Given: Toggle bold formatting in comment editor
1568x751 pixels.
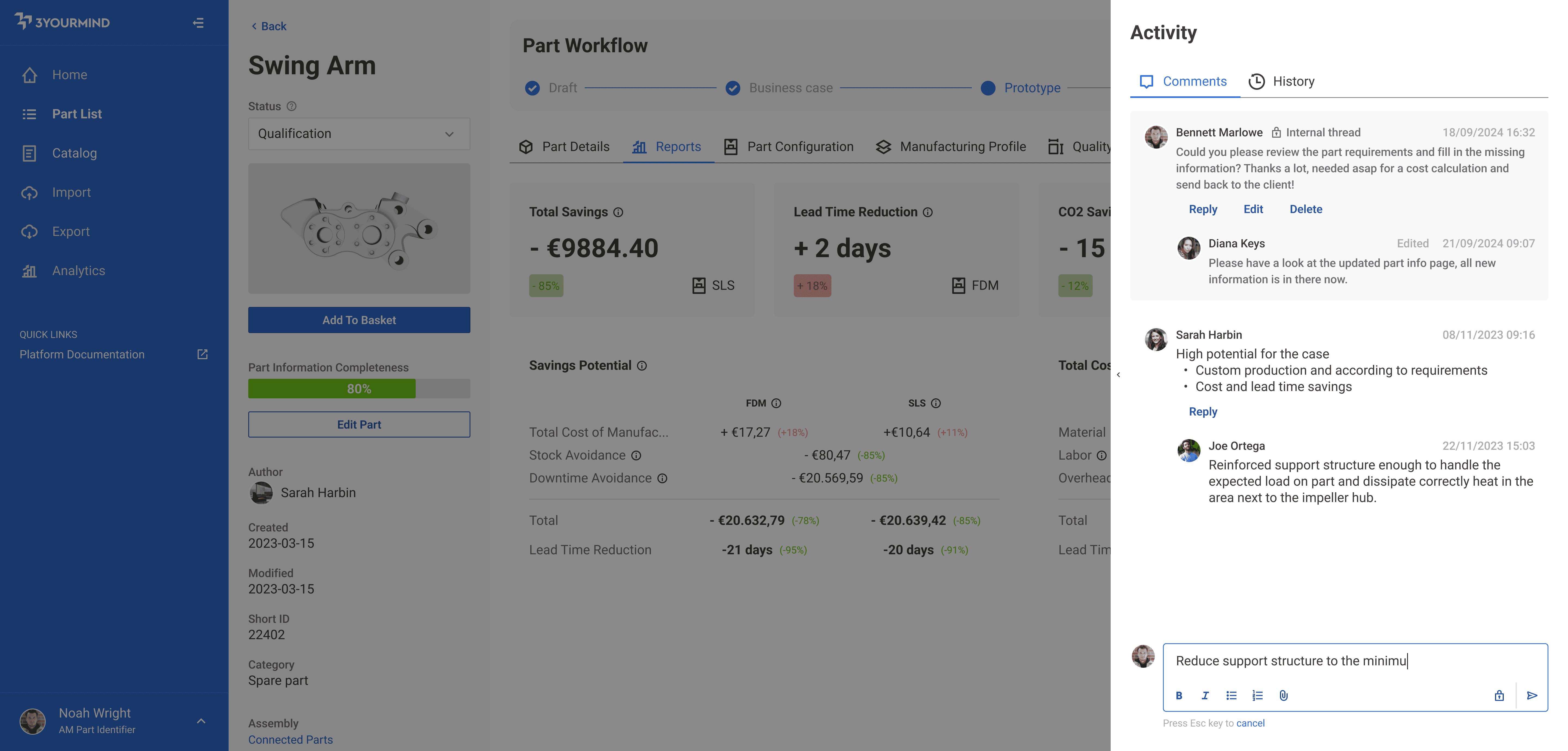Looking at the screenshot, I should 1179,695.
